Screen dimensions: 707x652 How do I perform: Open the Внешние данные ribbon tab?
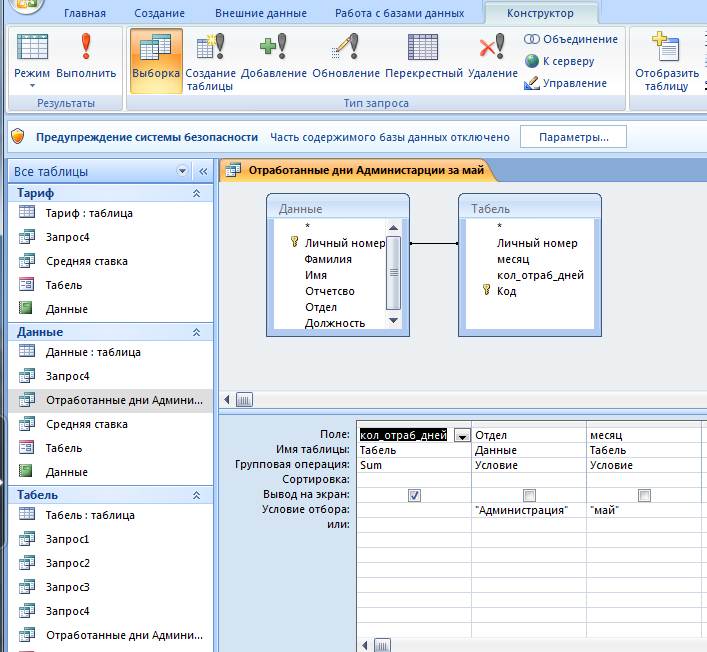tap(261, 13)
